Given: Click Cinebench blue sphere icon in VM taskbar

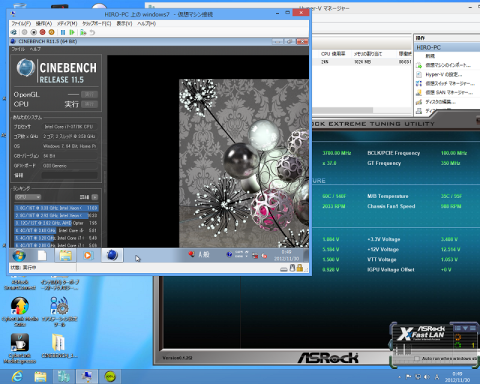Looking at the screenshot, I should click(112, 255).
